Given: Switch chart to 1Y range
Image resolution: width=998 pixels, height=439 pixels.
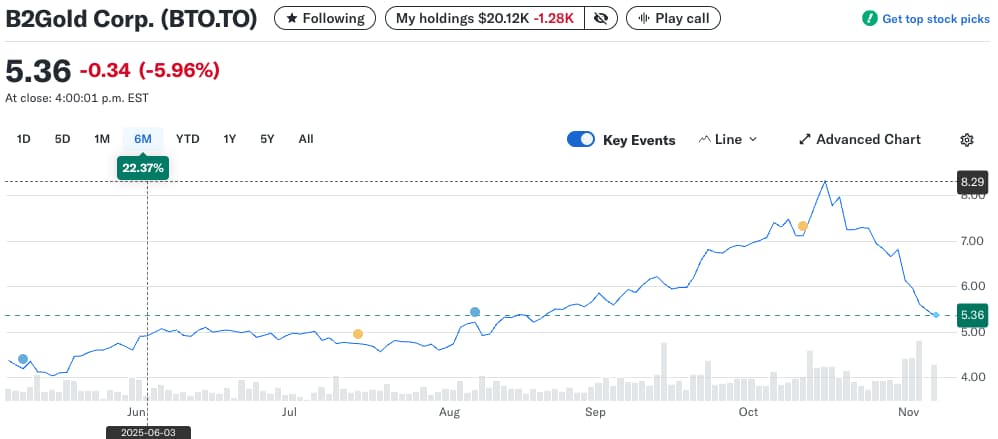Looking at the screenshot, I should point(230,139).
